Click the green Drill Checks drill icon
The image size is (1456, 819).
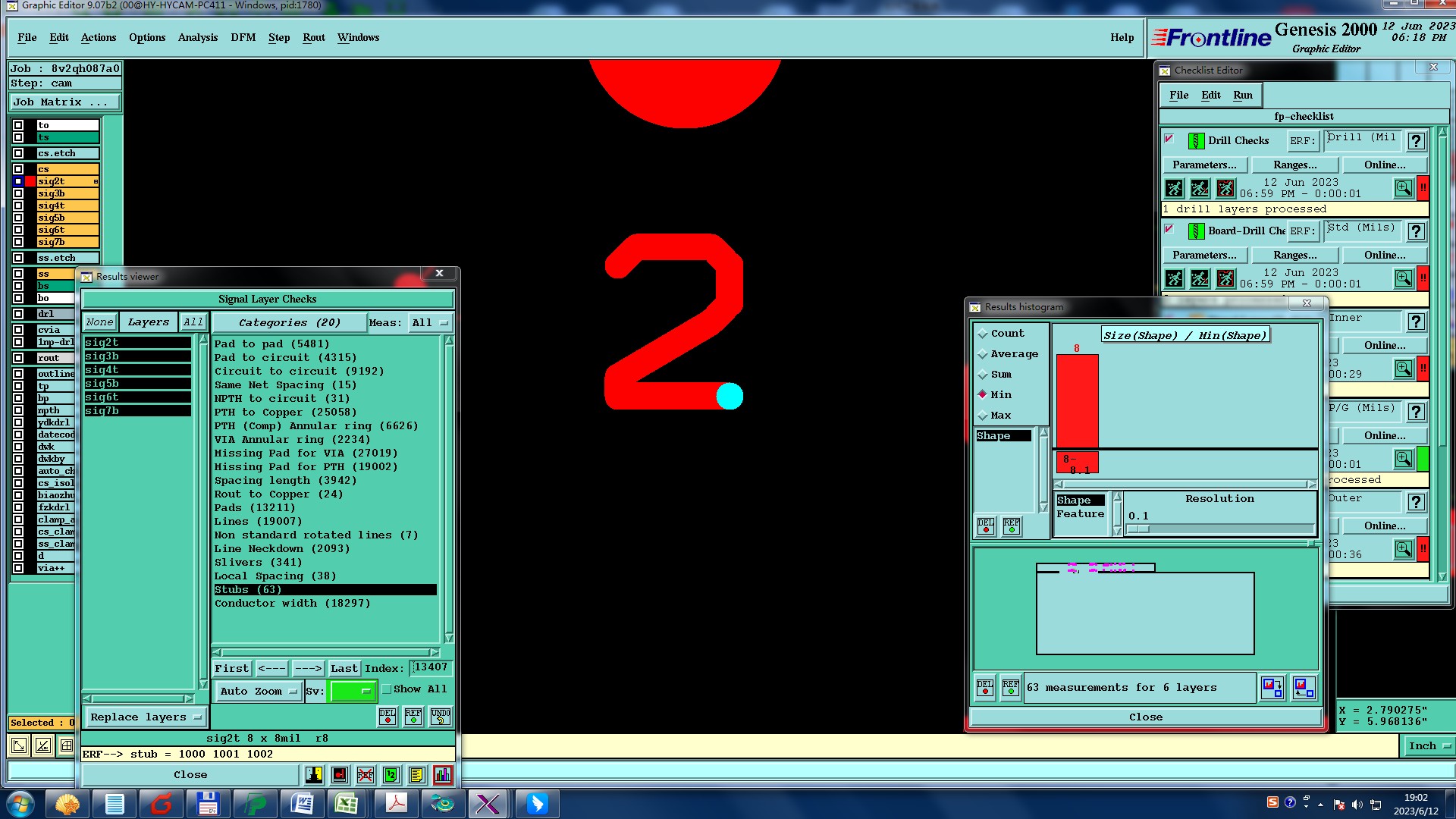click(x=1196, y=141)
